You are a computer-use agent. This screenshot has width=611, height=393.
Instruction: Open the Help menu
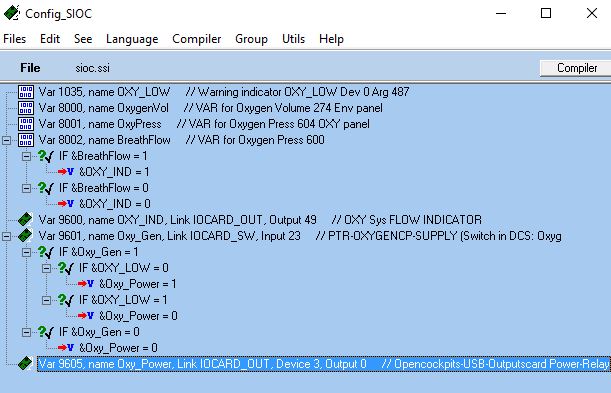(x=331, y=39)
